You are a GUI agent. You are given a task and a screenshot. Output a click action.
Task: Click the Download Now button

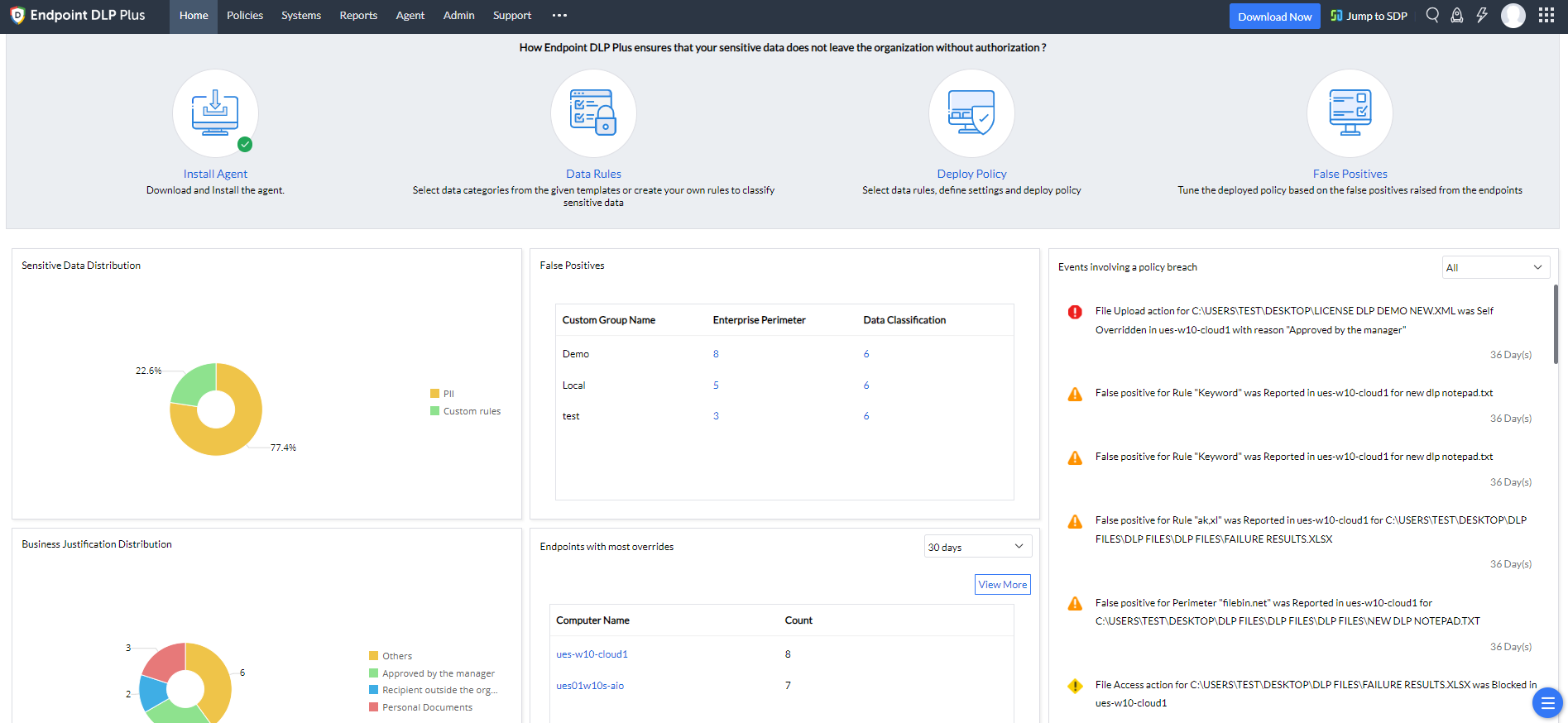pyautogui.click(x=1274, y=17)
